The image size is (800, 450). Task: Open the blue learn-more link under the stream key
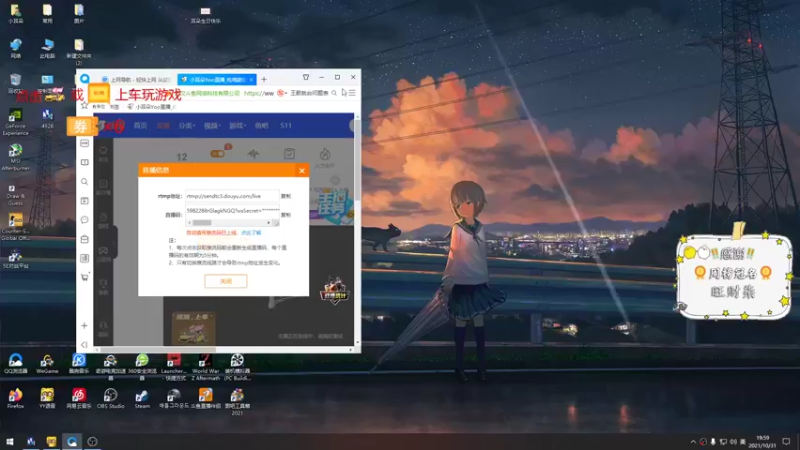coord(251,233)
